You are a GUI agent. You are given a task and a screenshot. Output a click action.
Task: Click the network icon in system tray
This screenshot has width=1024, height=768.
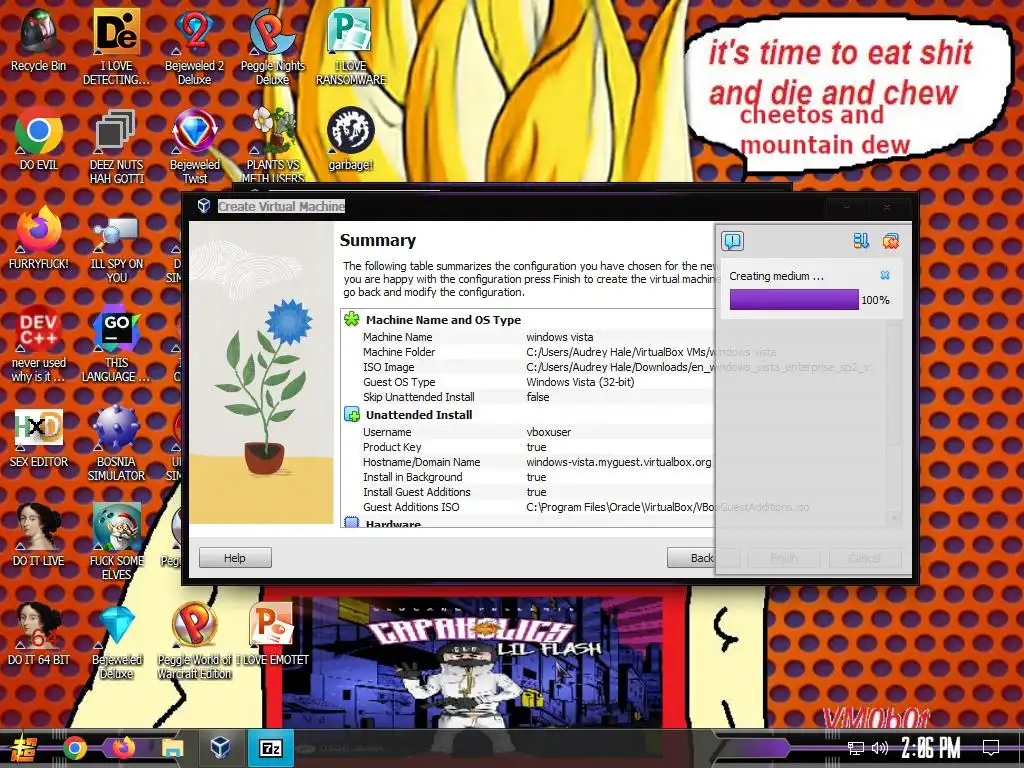(x=855, y=748)
